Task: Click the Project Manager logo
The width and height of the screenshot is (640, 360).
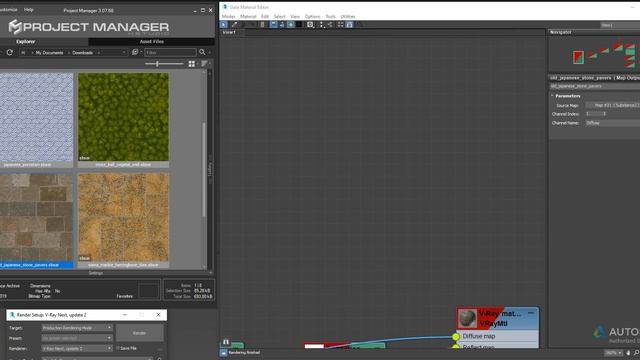Action: click(x=89, y=27)
